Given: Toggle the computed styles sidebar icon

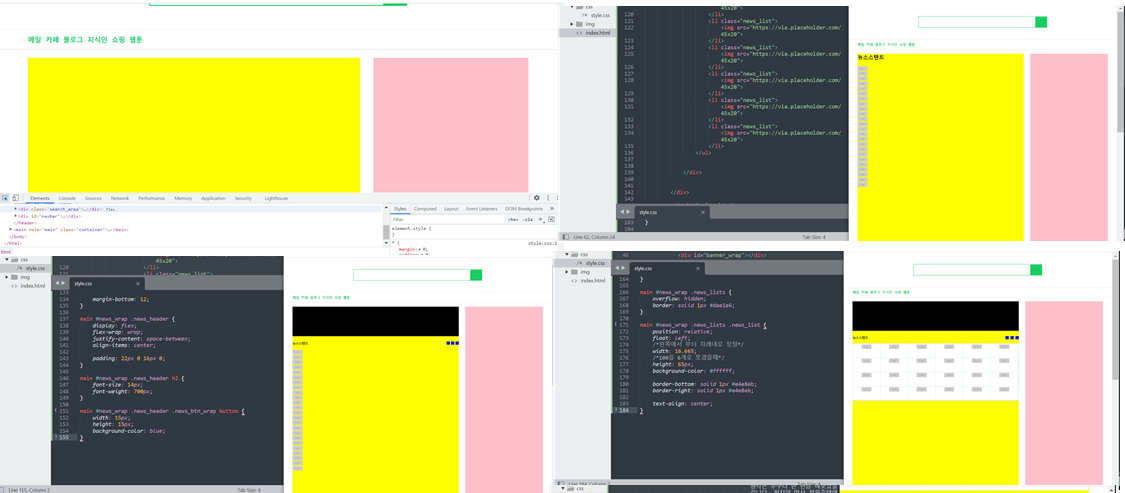Looking at the screenshot, I should point(551,219).
